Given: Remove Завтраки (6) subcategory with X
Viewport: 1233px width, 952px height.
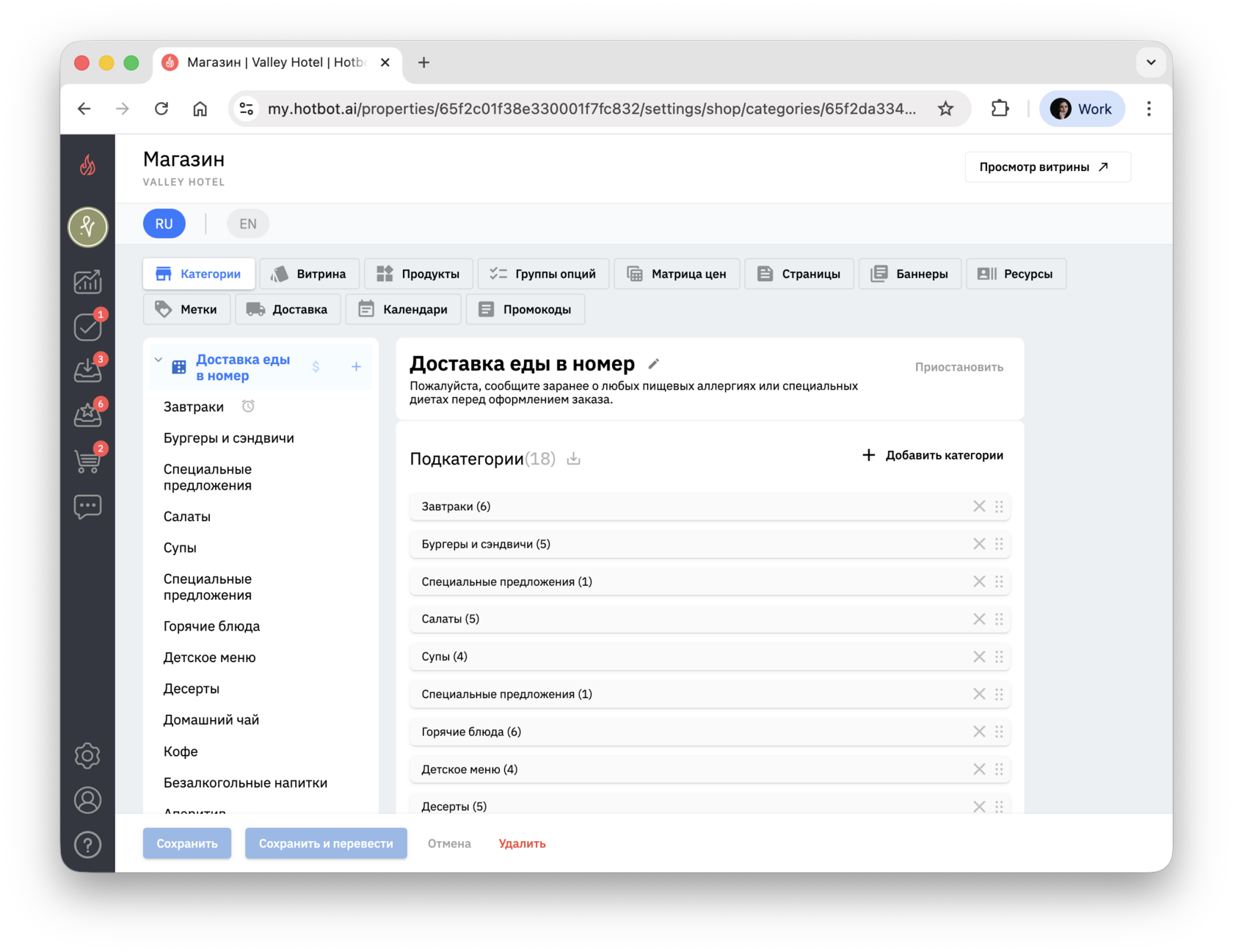Looking at the screenshot, I should [979, 506].
